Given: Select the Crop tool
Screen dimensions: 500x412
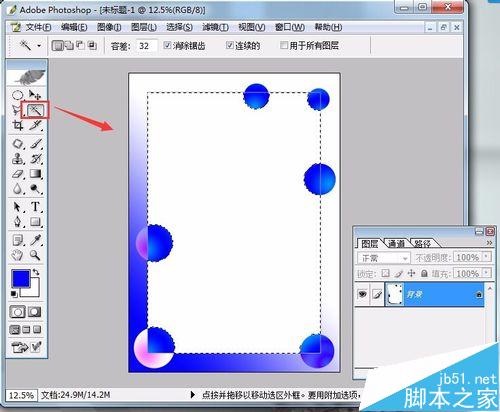Looking at the screenshot, I should point(17,125).
